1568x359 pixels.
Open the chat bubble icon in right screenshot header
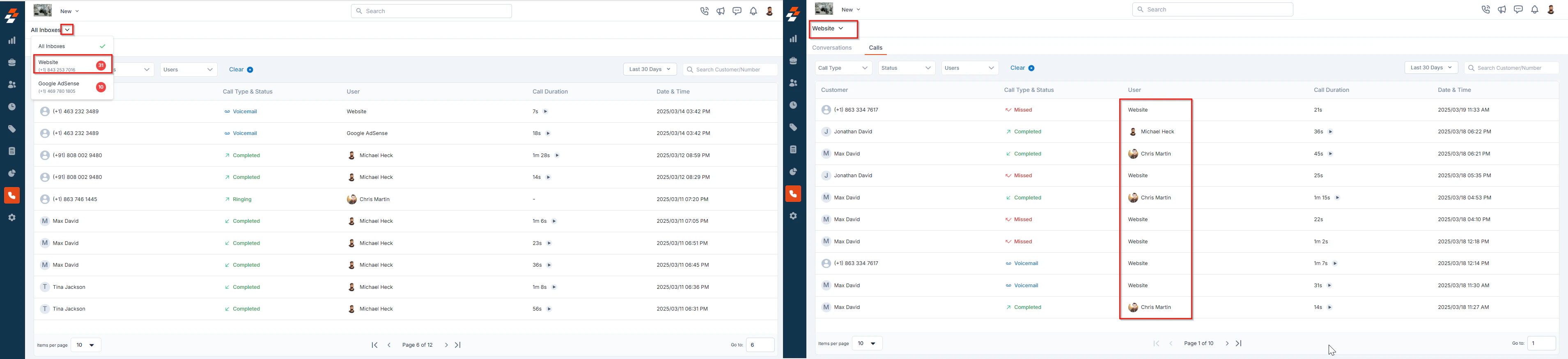coord(1519,10)
